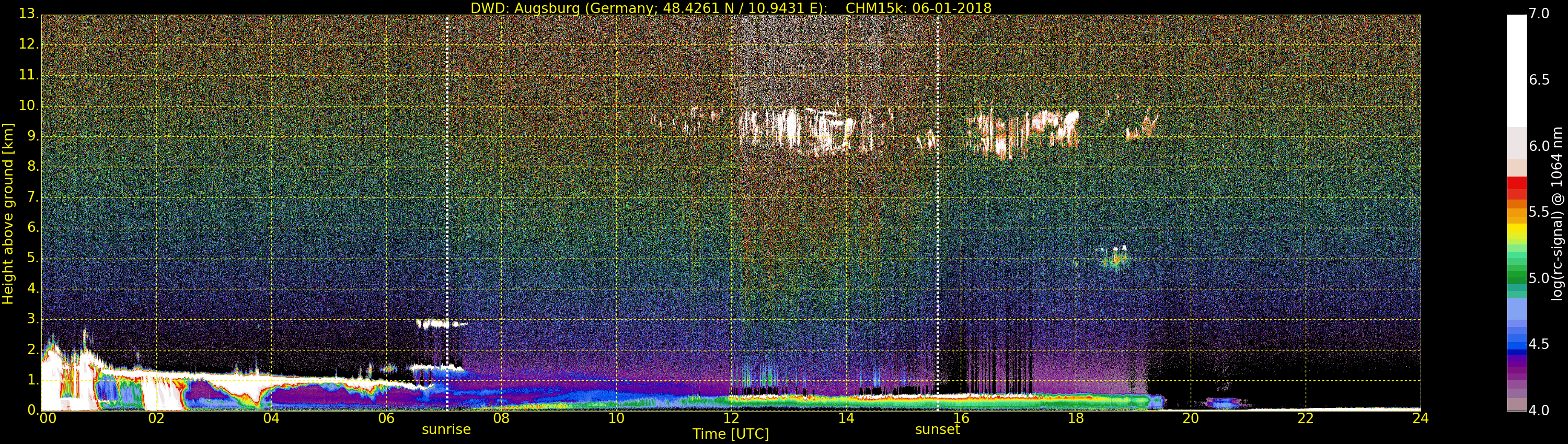Screen dimensions: 1568x444
Task: Click the time-axis tick label '16'
Action: coord(961,418)
